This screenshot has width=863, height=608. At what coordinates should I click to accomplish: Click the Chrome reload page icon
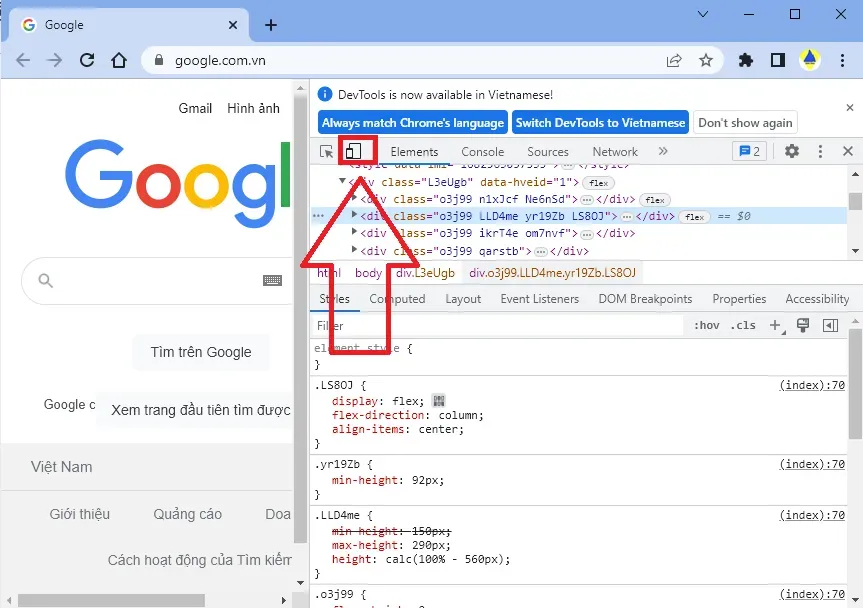(x=87, y=60)
